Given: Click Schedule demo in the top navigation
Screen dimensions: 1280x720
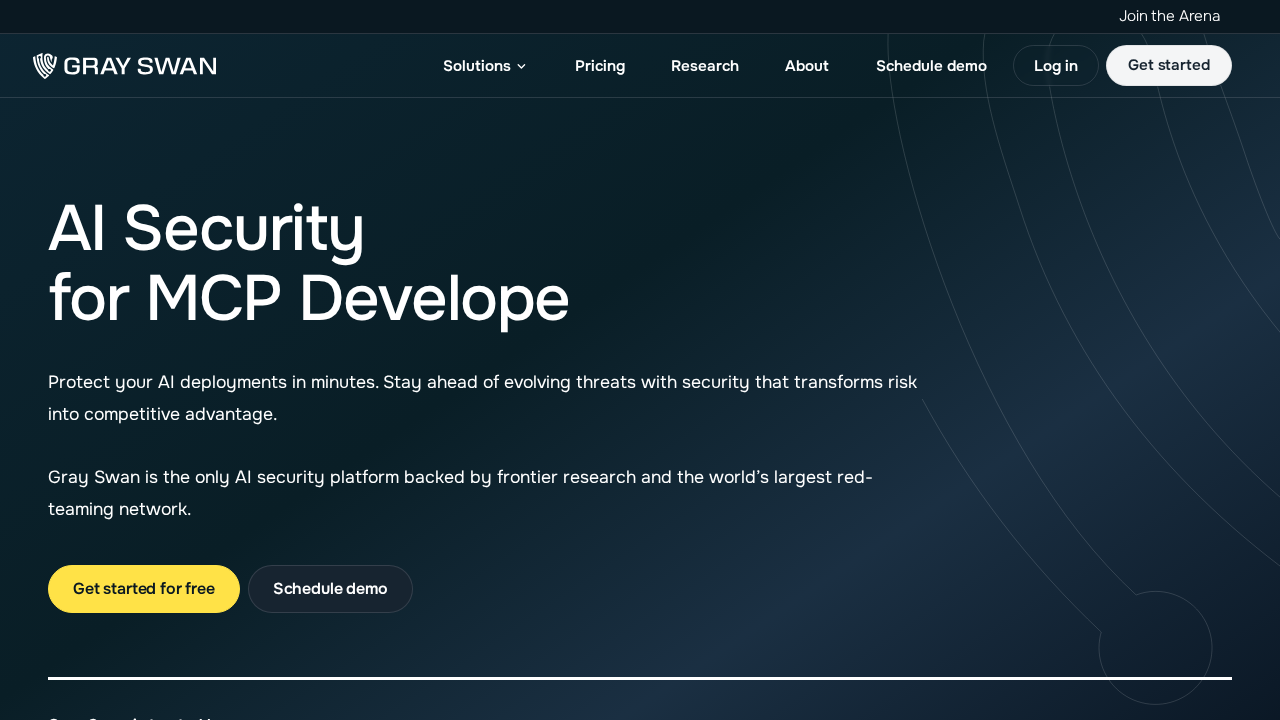Looking at the screenshot, I should (x=931, y=66).
